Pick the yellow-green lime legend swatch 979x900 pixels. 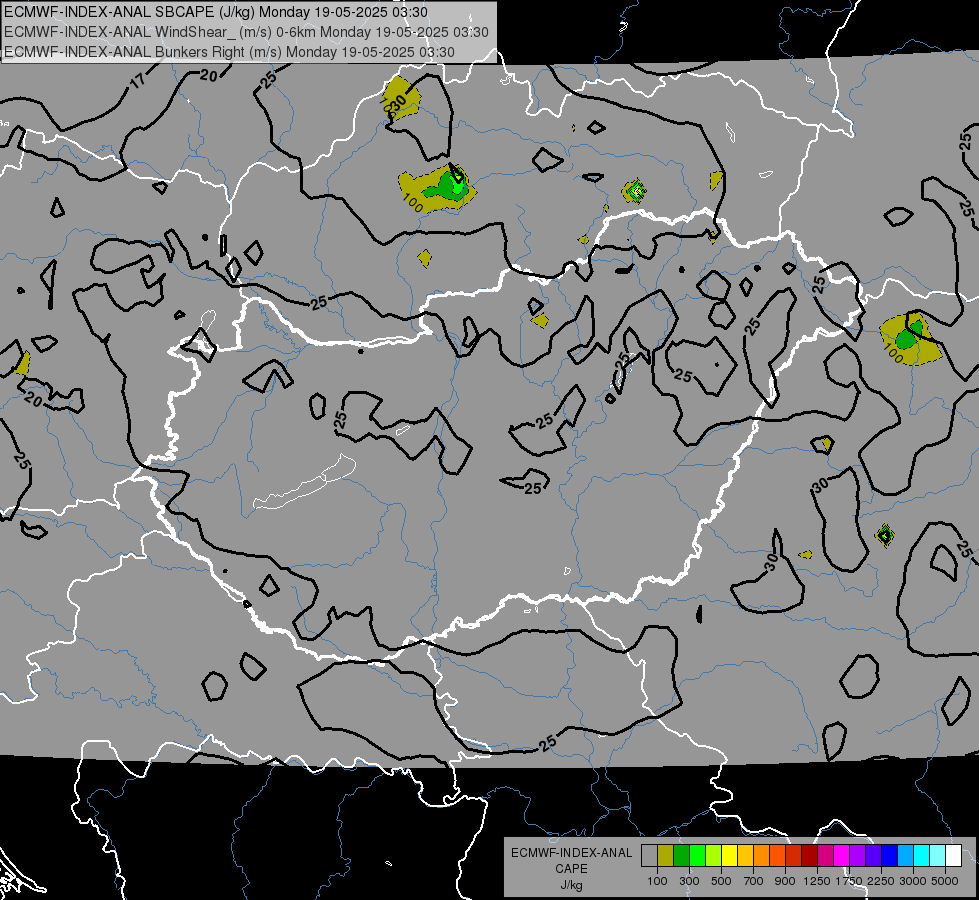pyautogui.click(x=714, y=856)
